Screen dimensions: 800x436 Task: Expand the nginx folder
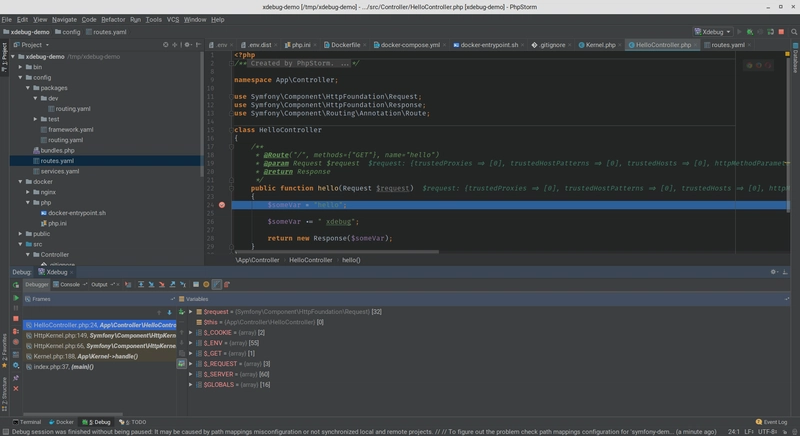pyautogui.click(x=28, y=192)
